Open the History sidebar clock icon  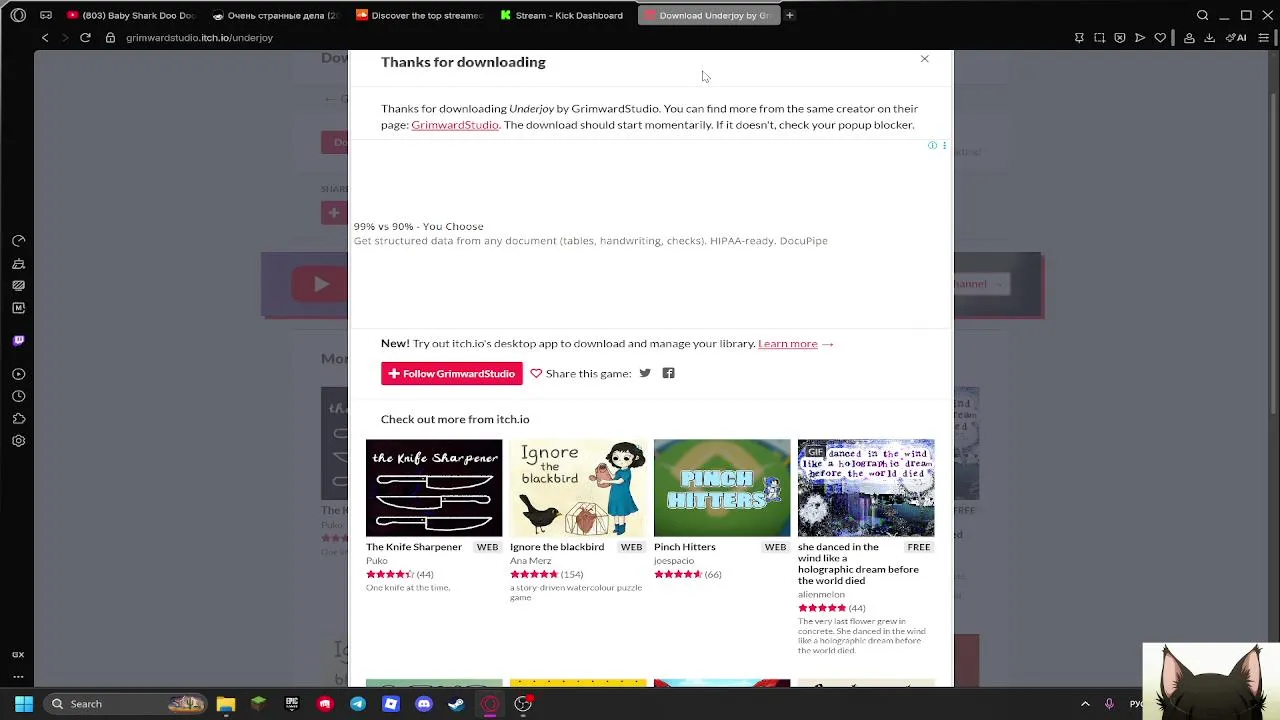18,397
